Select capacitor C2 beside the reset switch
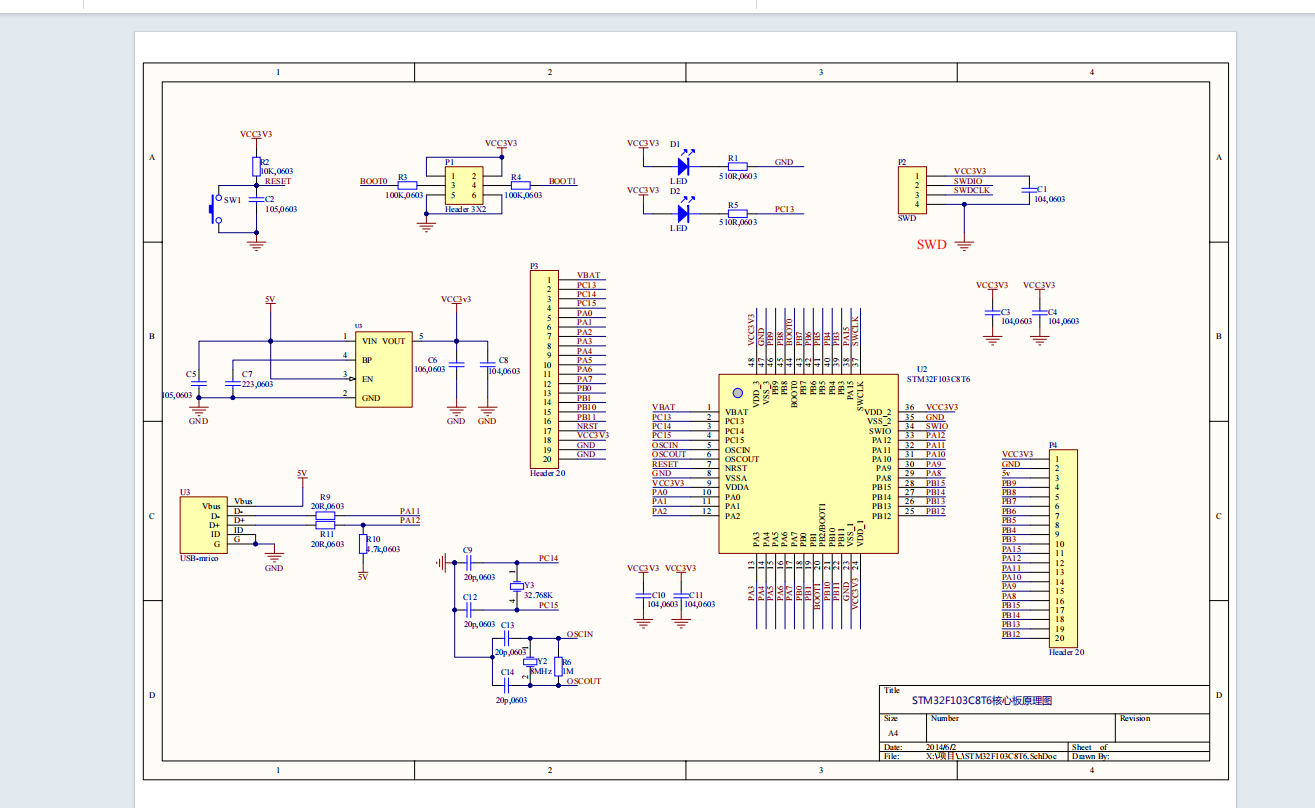 pos(255,200)
